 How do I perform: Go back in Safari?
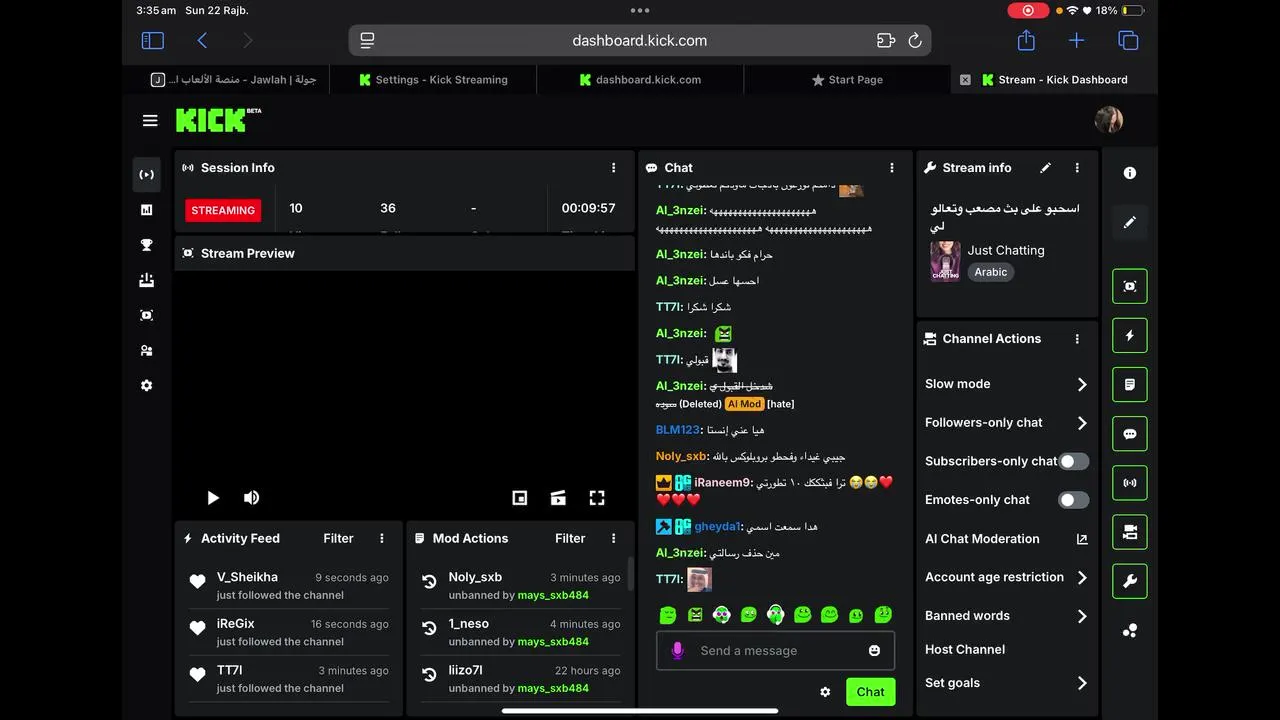click(202, 41)
